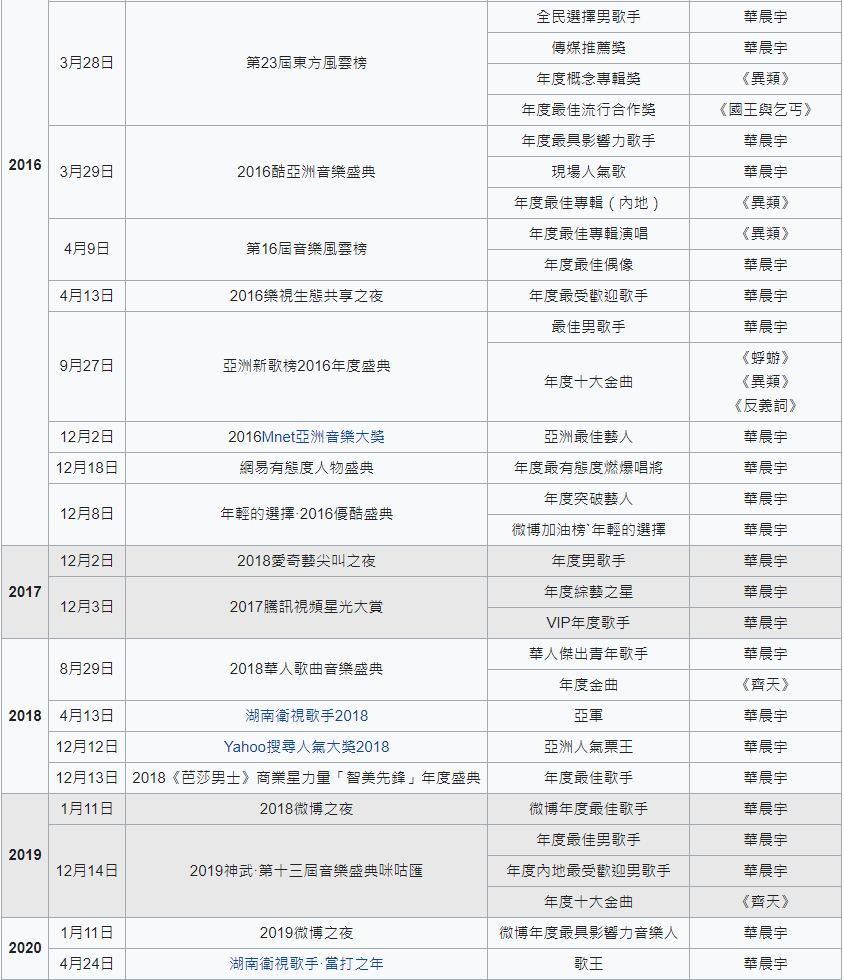Screen dimensions: 844x980
Task: Click the 2019神武·第十三屆音樂盛典咪咕匯 cell
Action: tap(306, 871)
